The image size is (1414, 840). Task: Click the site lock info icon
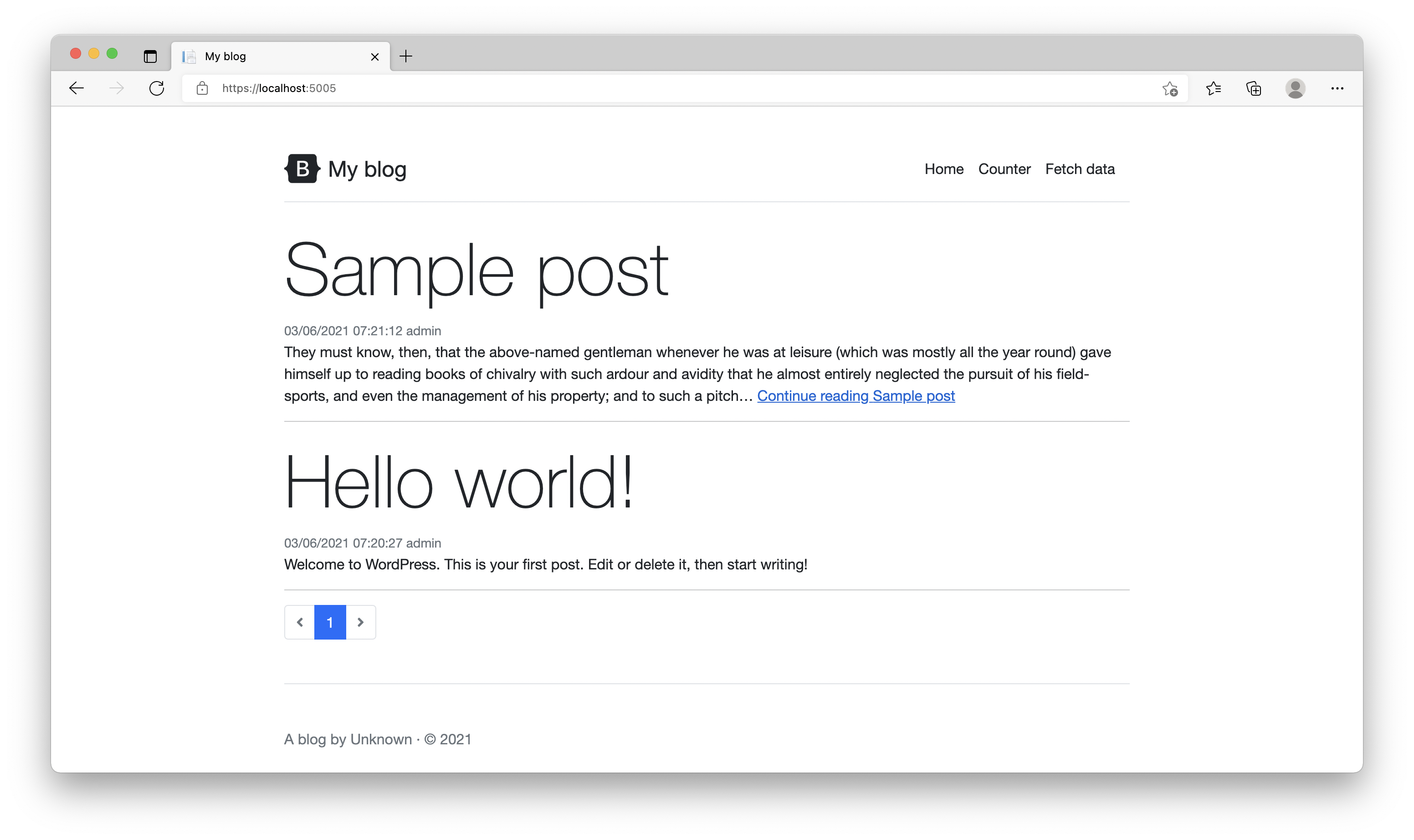click(202, 88)
